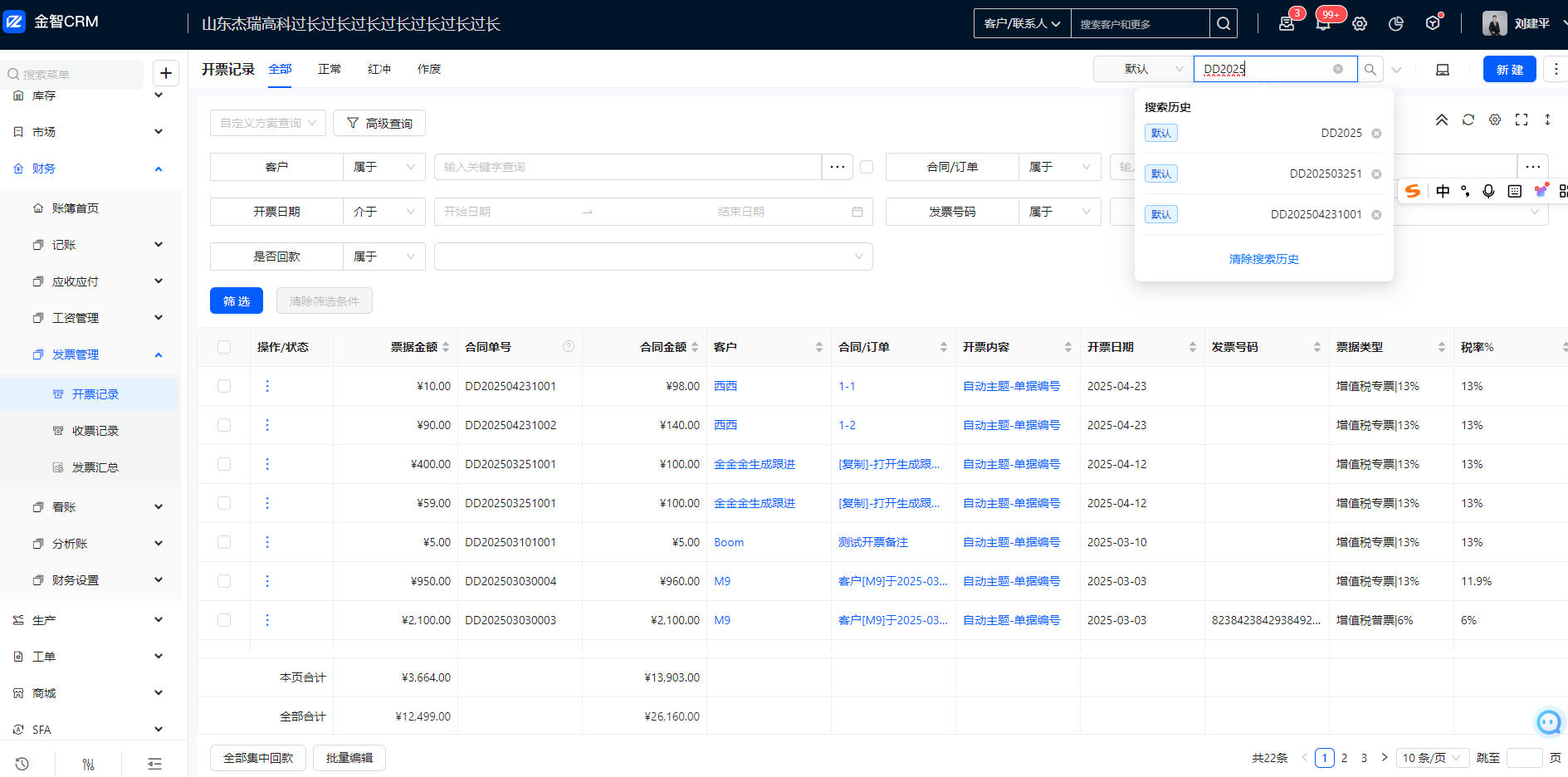Image resolution: width=1568 pixels, height=777 pixels.
Task: Open the chat assistant bubble icon
Action: [1549, 722]
